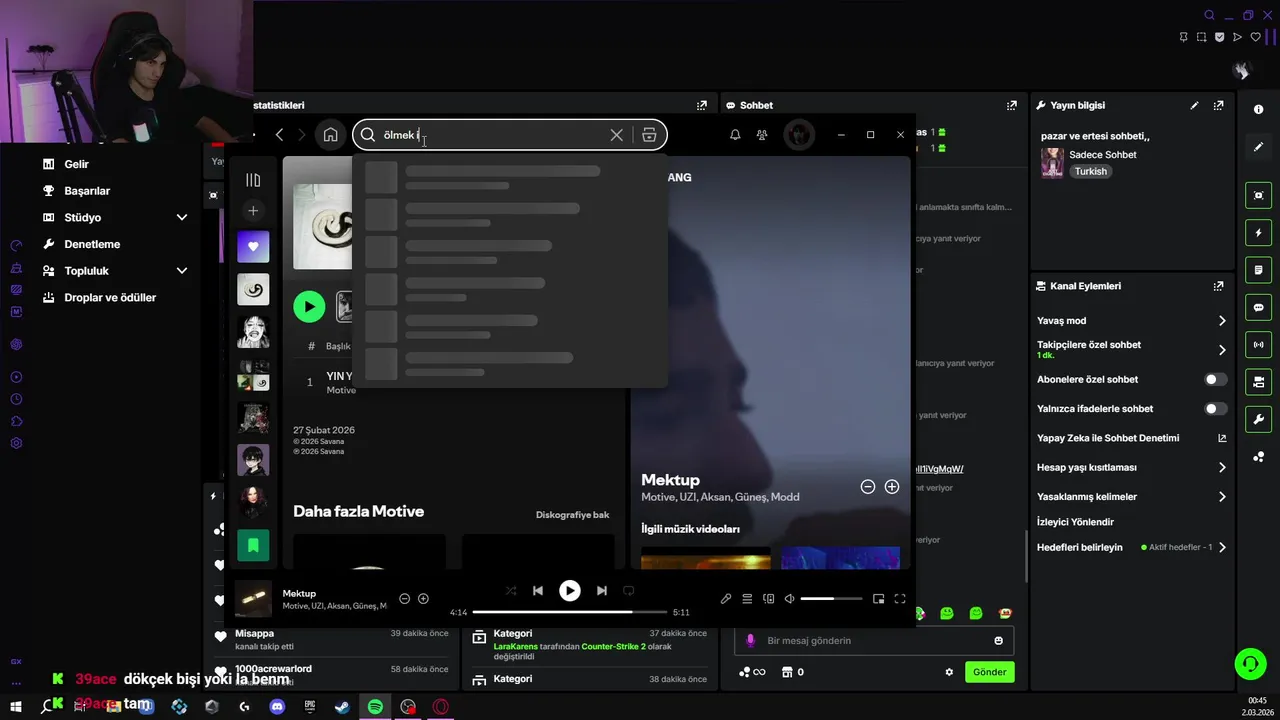
Task: Open Spotify notifications bell
Action: 735,135
